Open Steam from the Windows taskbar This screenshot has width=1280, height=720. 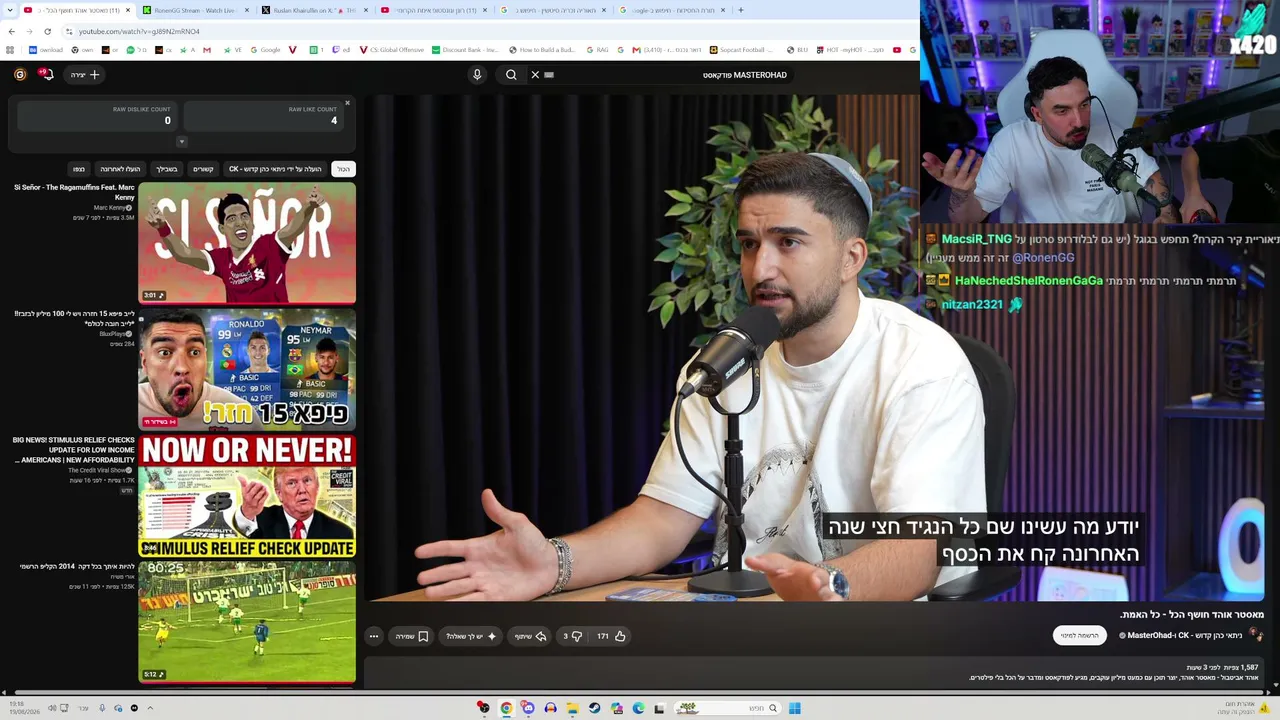(594, 708)
